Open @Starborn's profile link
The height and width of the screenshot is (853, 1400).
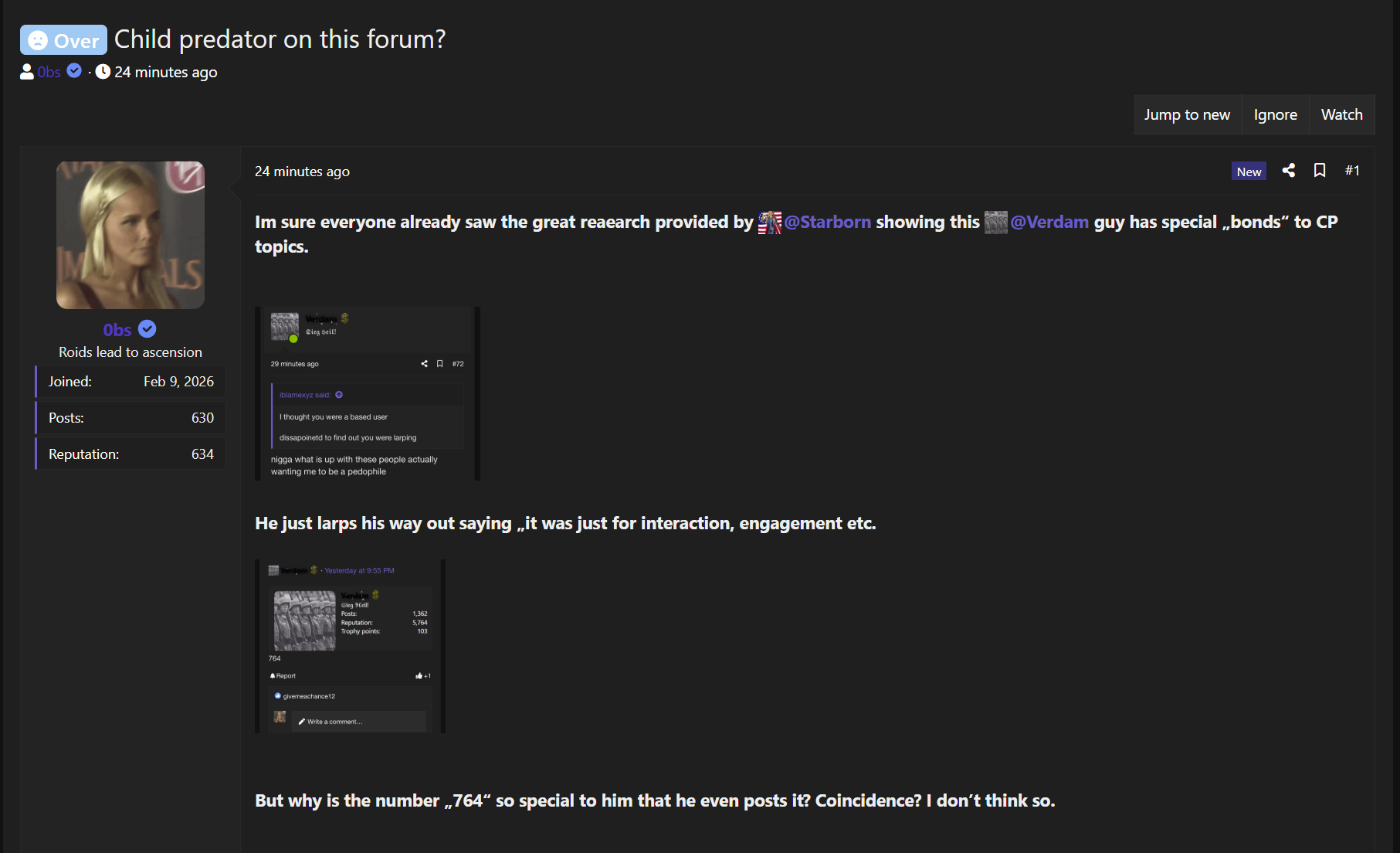click(829, 223)
